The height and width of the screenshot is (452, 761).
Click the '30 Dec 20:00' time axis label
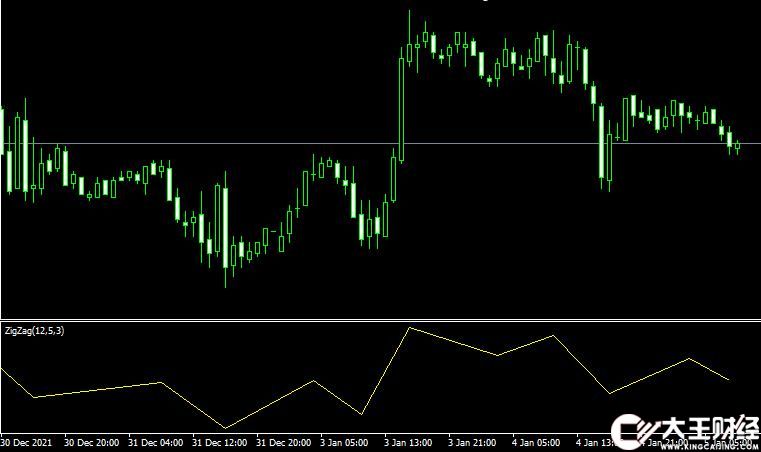[91, 443]
